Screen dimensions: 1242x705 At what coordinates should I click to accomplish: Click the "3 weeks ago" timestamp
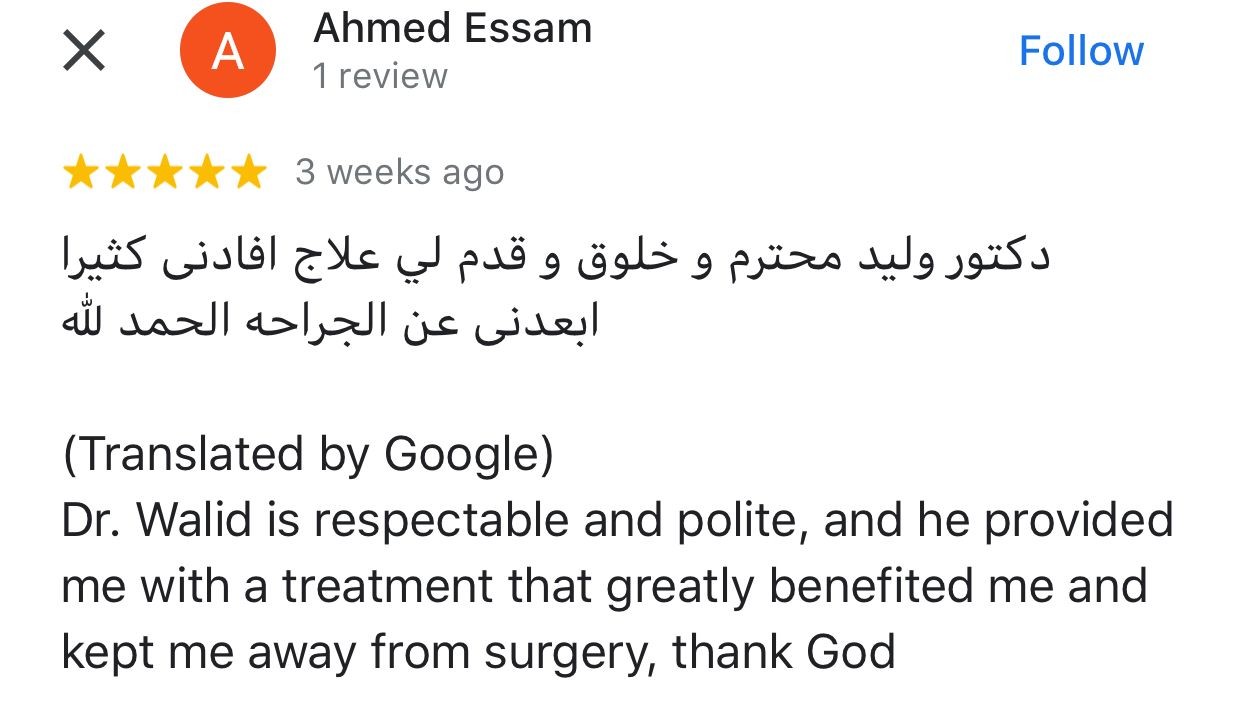pyautogui.click(x=399, y=173)
